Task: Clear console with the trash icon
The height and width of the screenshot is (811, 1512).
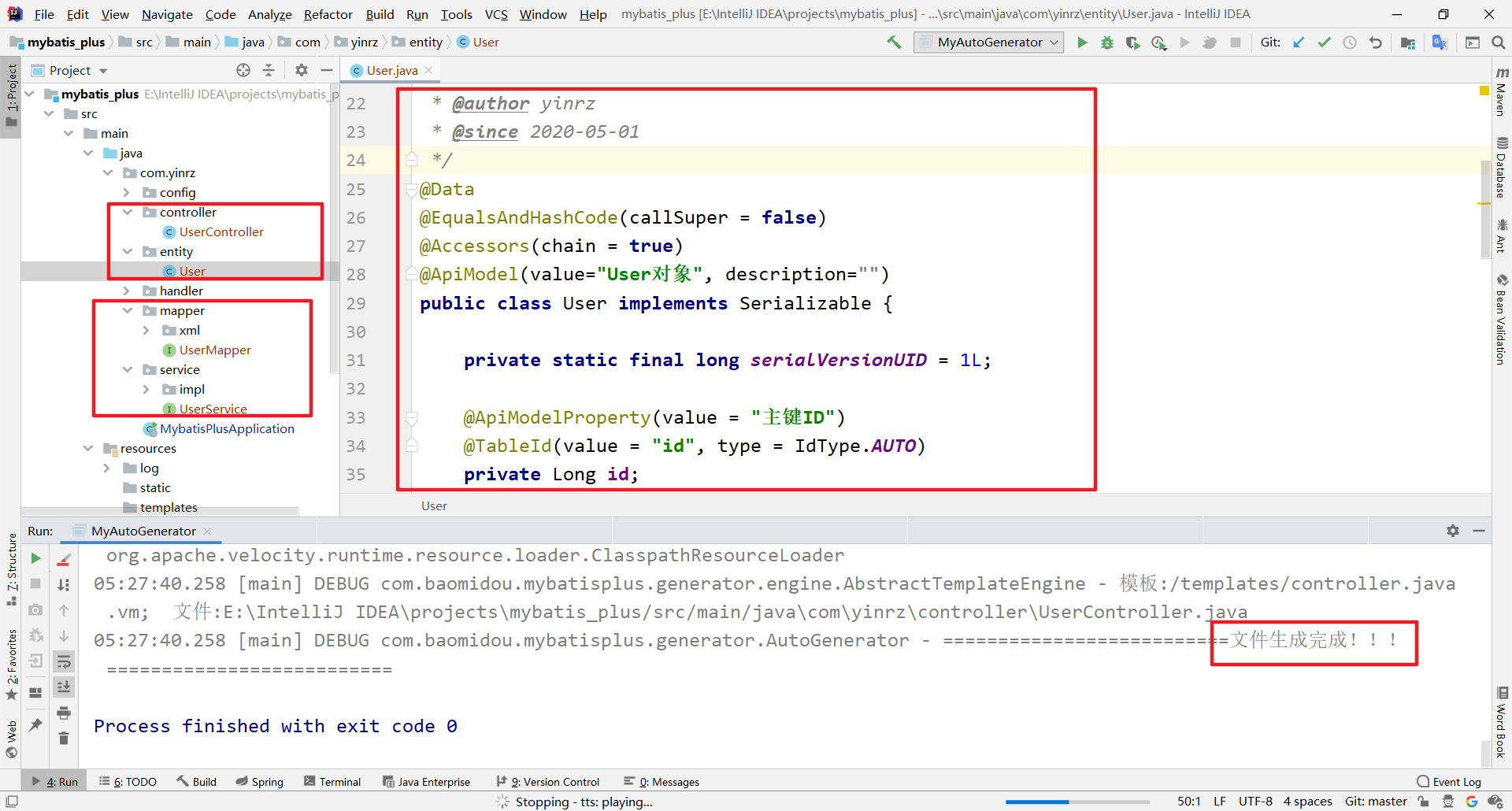Action: click(x=64, y=739)
